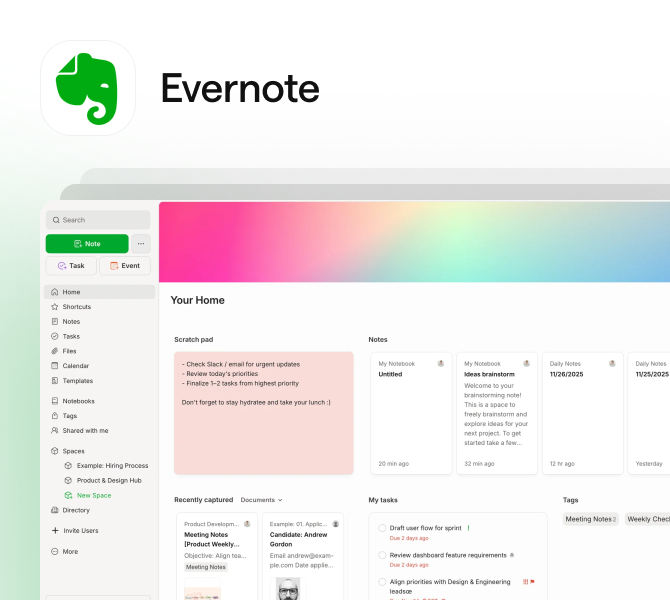Check off Review dashboard feature requirements

tap(382, 555)
